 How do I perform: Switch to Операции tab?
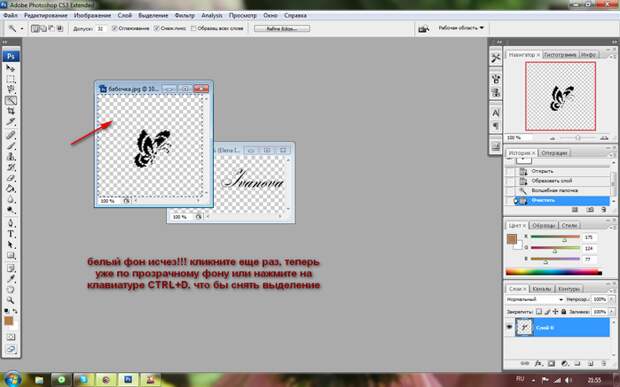coord(554,153)
